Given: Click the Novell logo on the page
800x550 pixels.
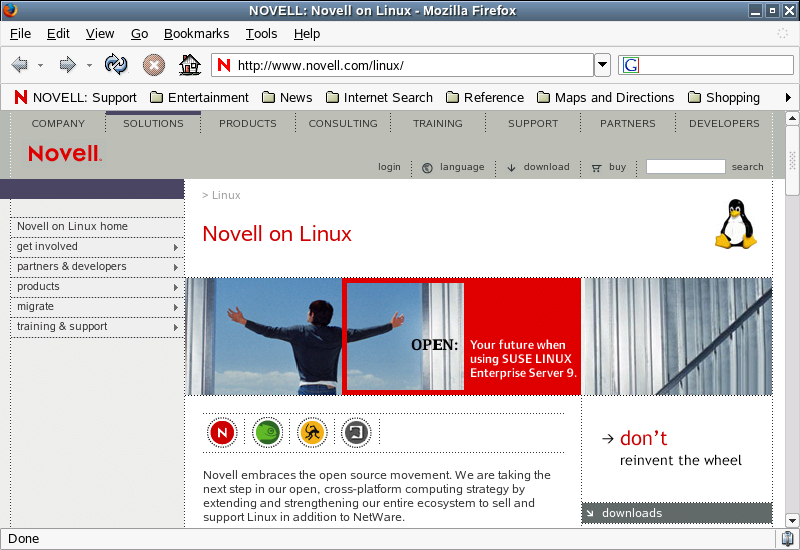Looking at the screenshot, I should point(65,154).
